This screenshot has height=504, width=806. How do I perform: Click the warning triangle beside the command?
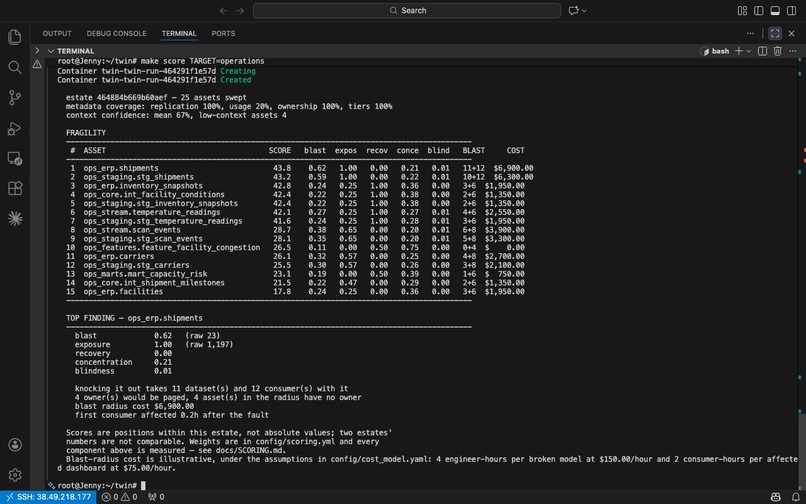pos(37,64)
